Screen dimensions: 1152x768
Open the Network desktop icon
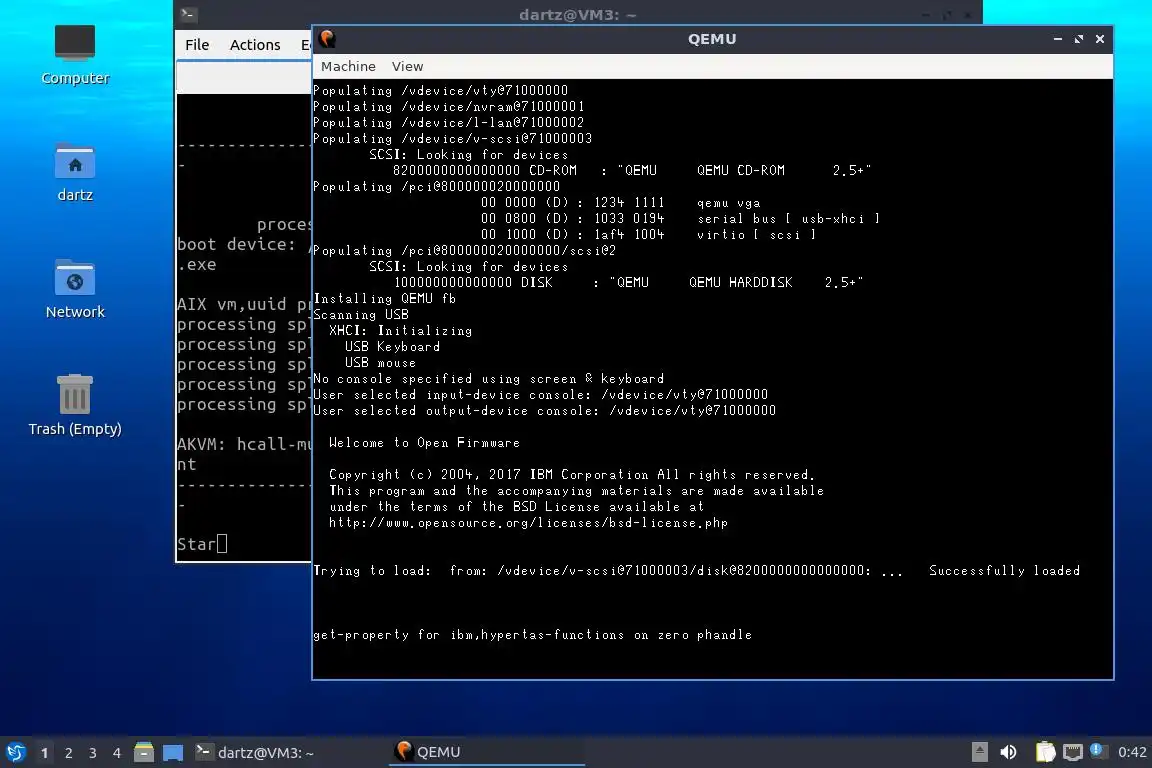pos(75,289)
